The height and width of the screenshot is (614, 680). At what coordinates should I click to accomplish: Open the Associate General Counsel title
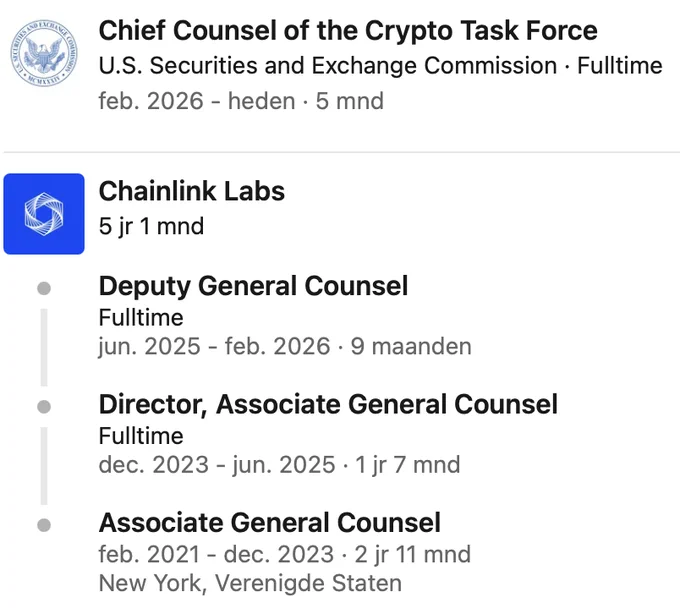click(270, 523)
